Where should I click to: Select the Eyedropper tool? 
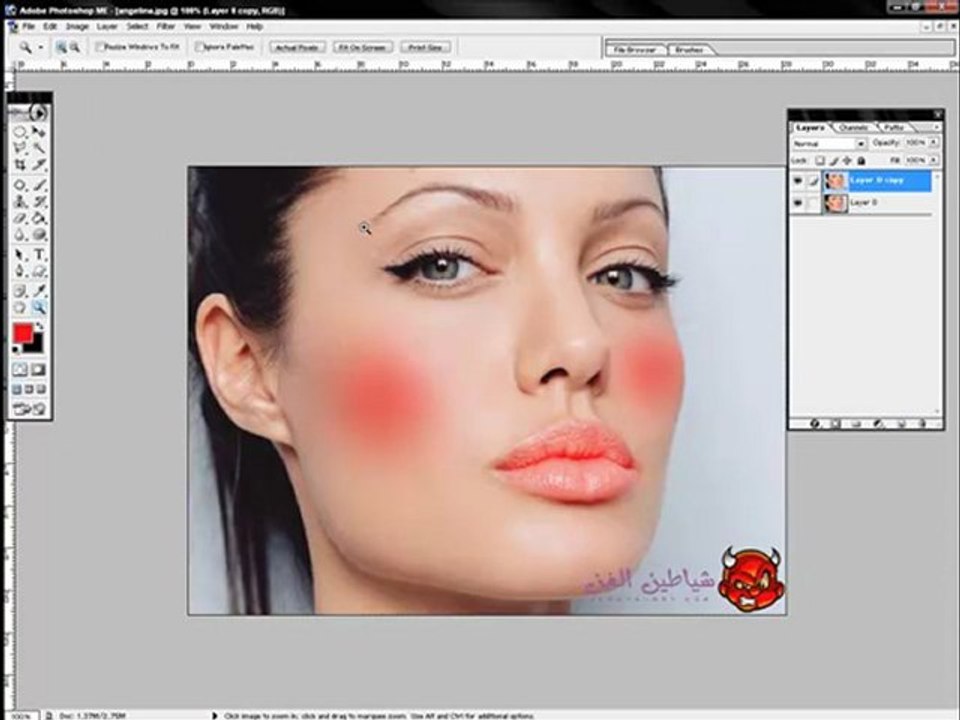tap(39, 291)
